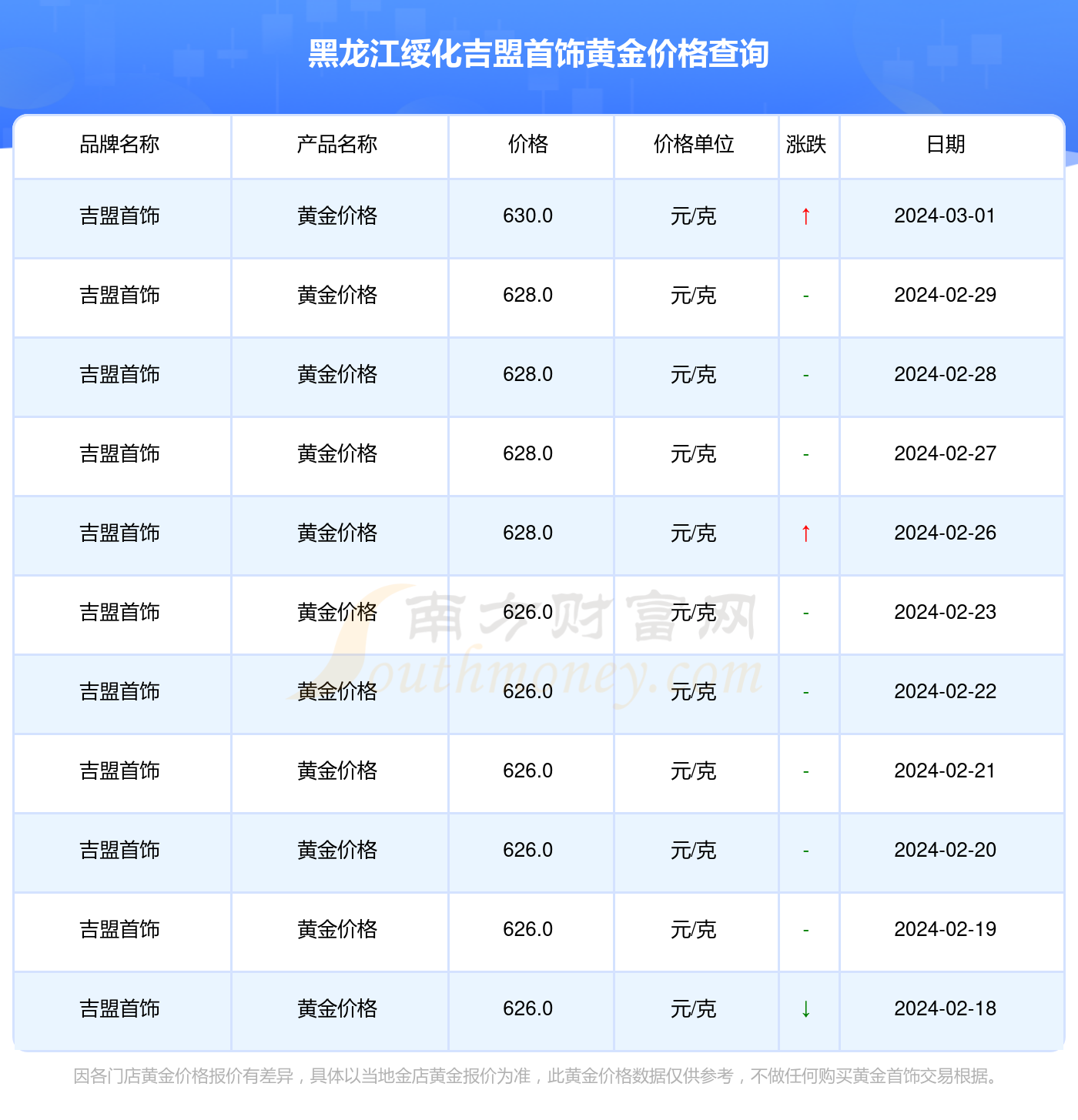Click the dash indicator in the 2024-02-23 row
The height and width of the screenshot is (1120, 1078).
[x=805, y=613]
